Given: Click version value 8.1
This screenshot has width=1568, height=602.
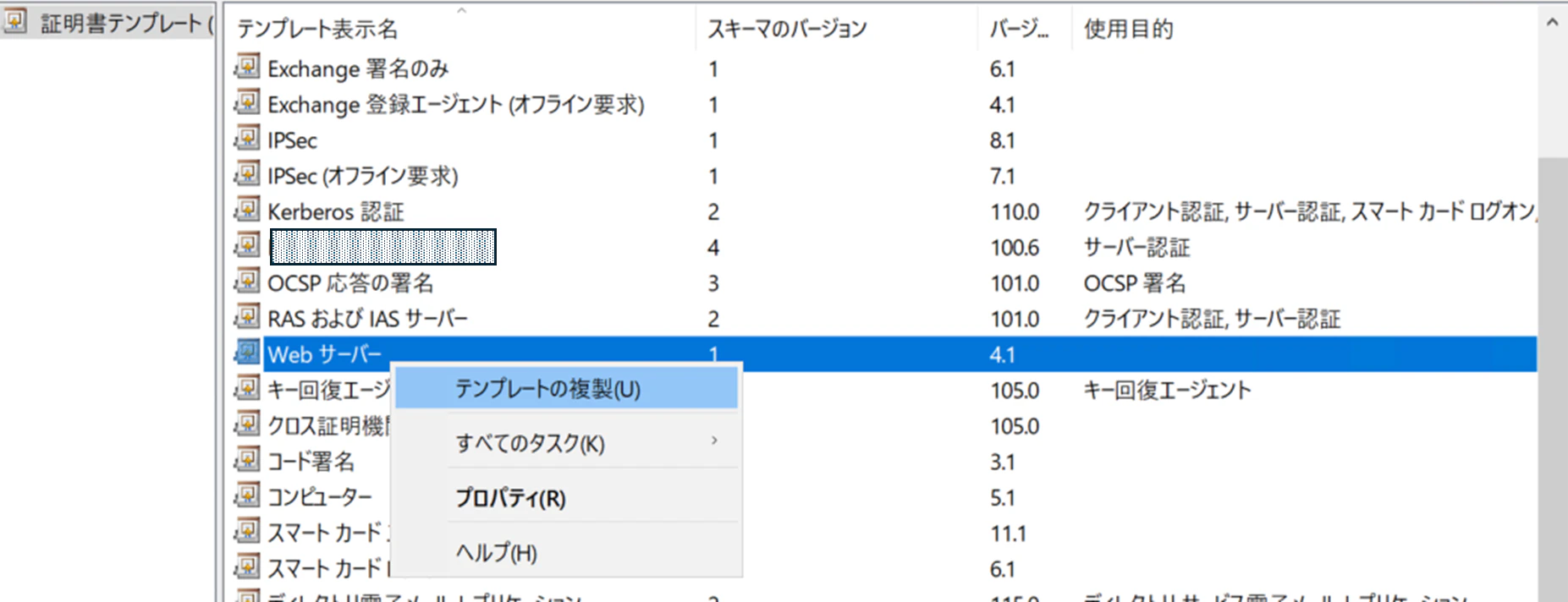Looking at the screenshot, I should 1003,140.
